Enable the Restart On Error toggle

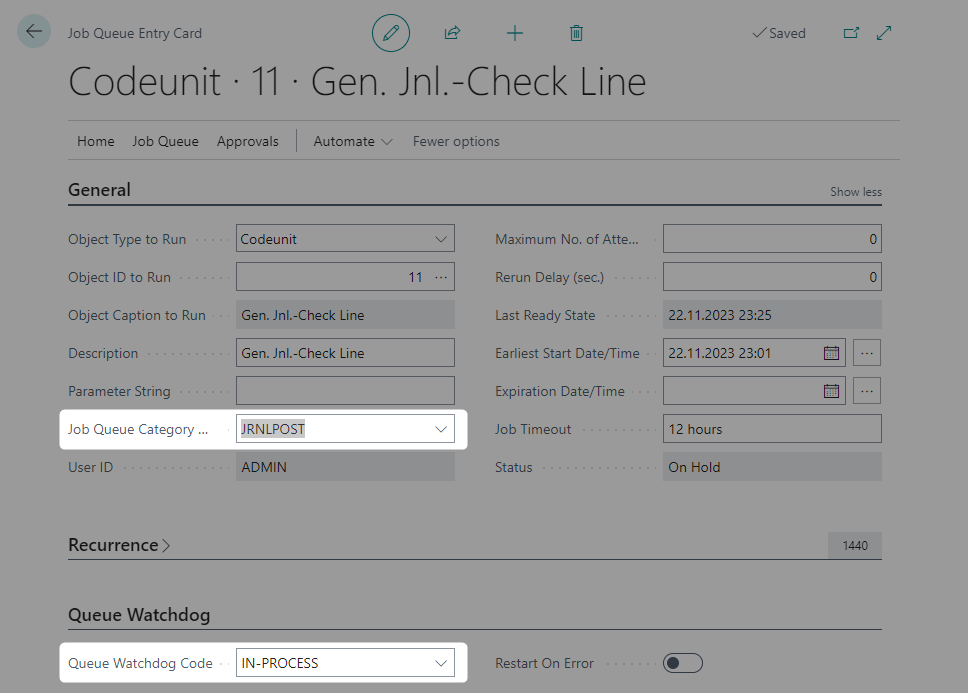point(683,662)
